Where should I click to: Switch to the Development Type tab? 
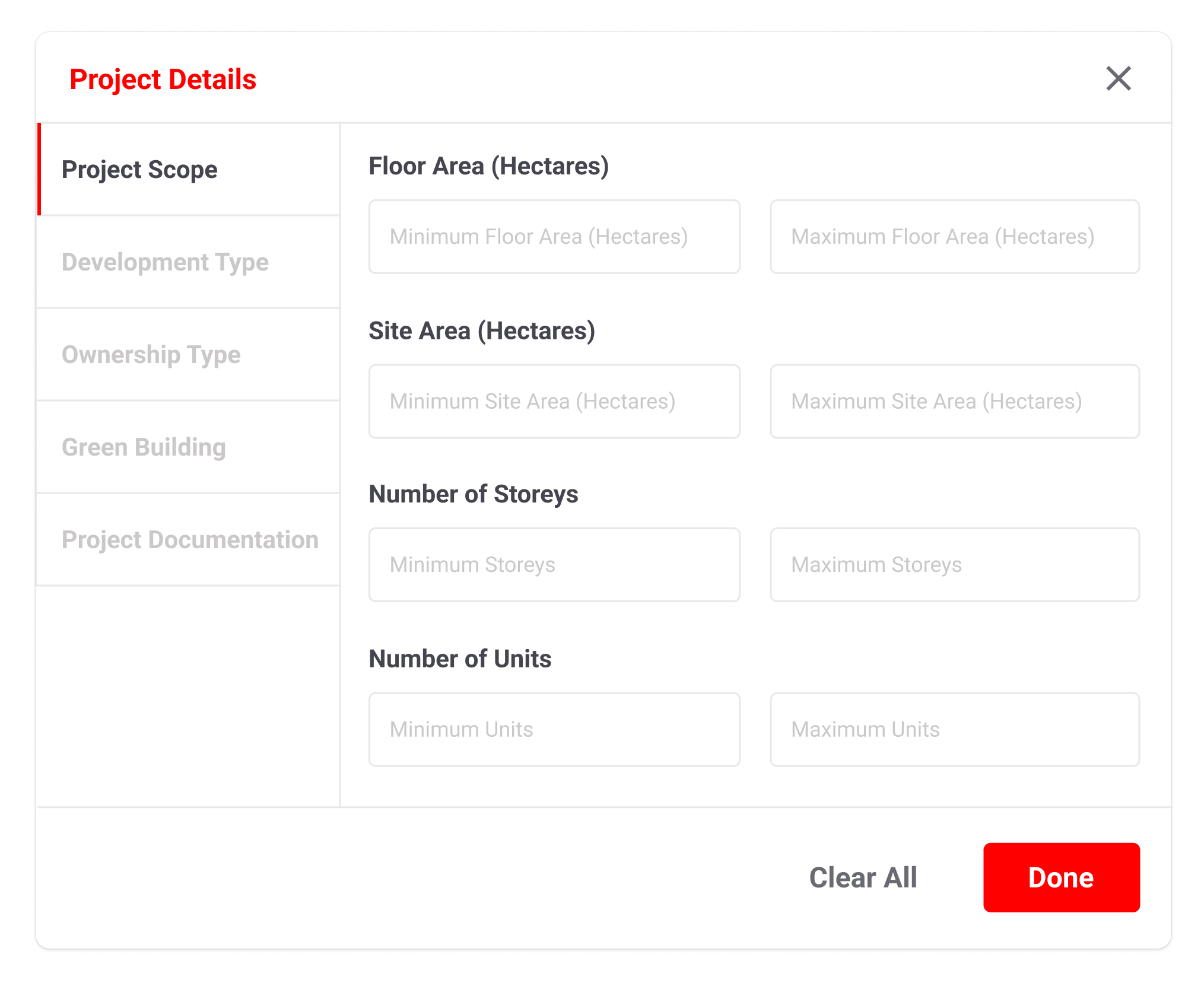pyautogui.click(x=165, y=262)
